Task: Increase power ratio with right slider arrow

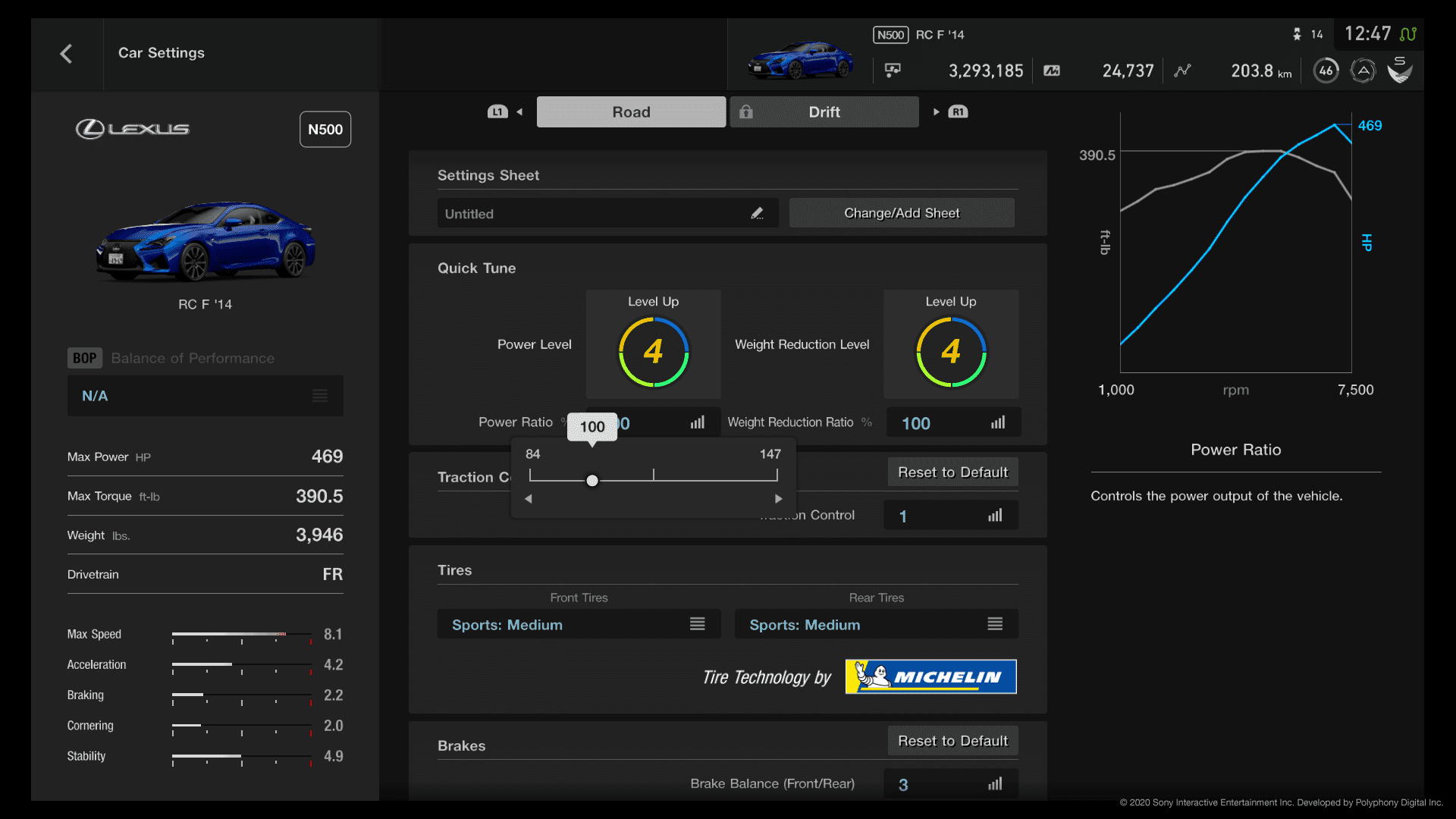Action: click(778, 499)
